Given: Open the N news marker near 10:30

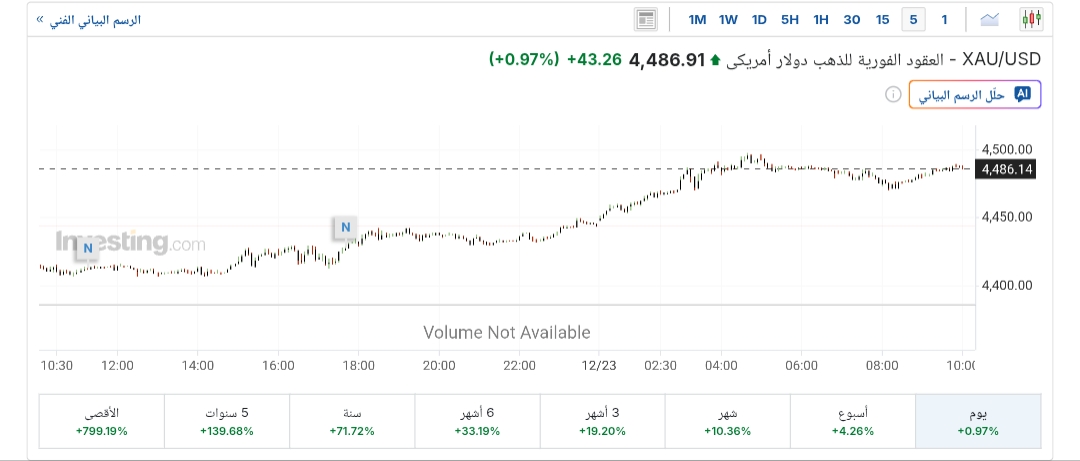Looking at the screenshot, I should (88, 247).
